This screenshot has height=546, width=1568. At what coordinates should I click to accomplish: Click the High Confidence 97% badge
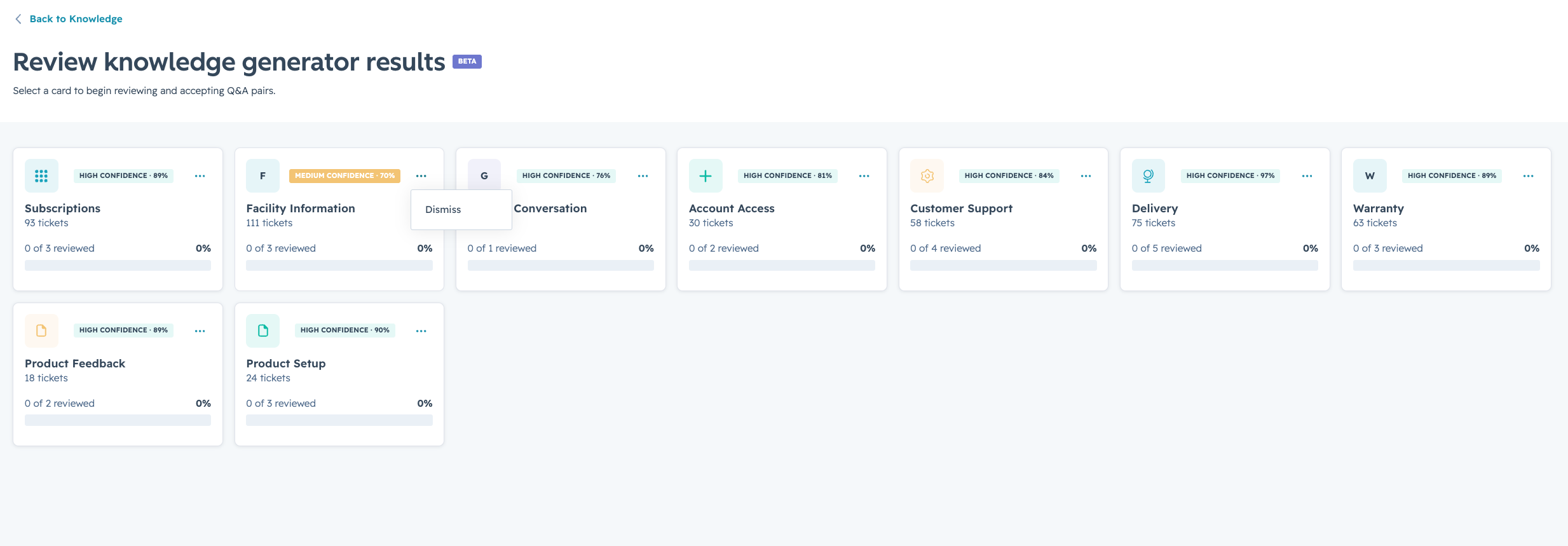(1231, 176)
